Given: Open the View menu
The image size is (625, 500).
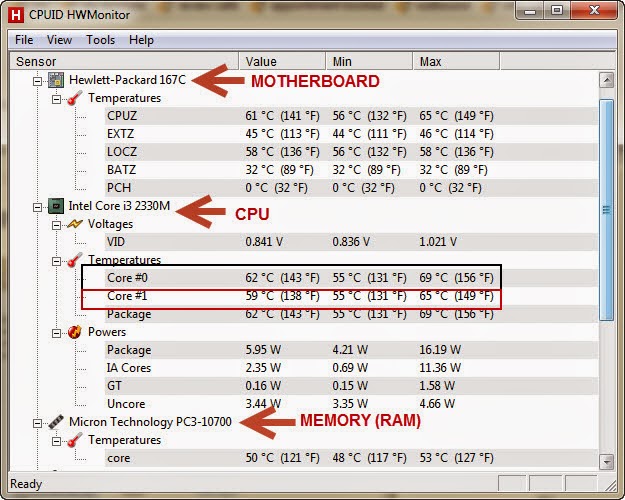Looking at the screenshot, I should point(59,40).
